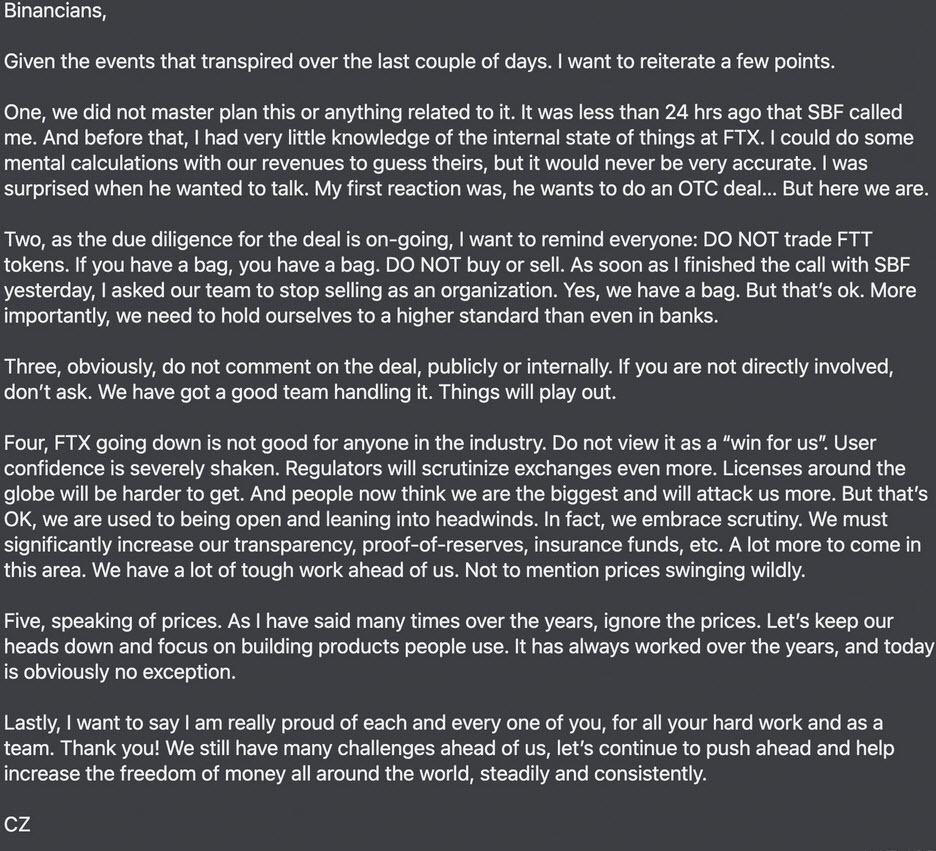The height and width of the screenshot is (851, 936).
Task: Click "is obviously no exception." line
Action: pyautogui.click(x=120, y=672)
